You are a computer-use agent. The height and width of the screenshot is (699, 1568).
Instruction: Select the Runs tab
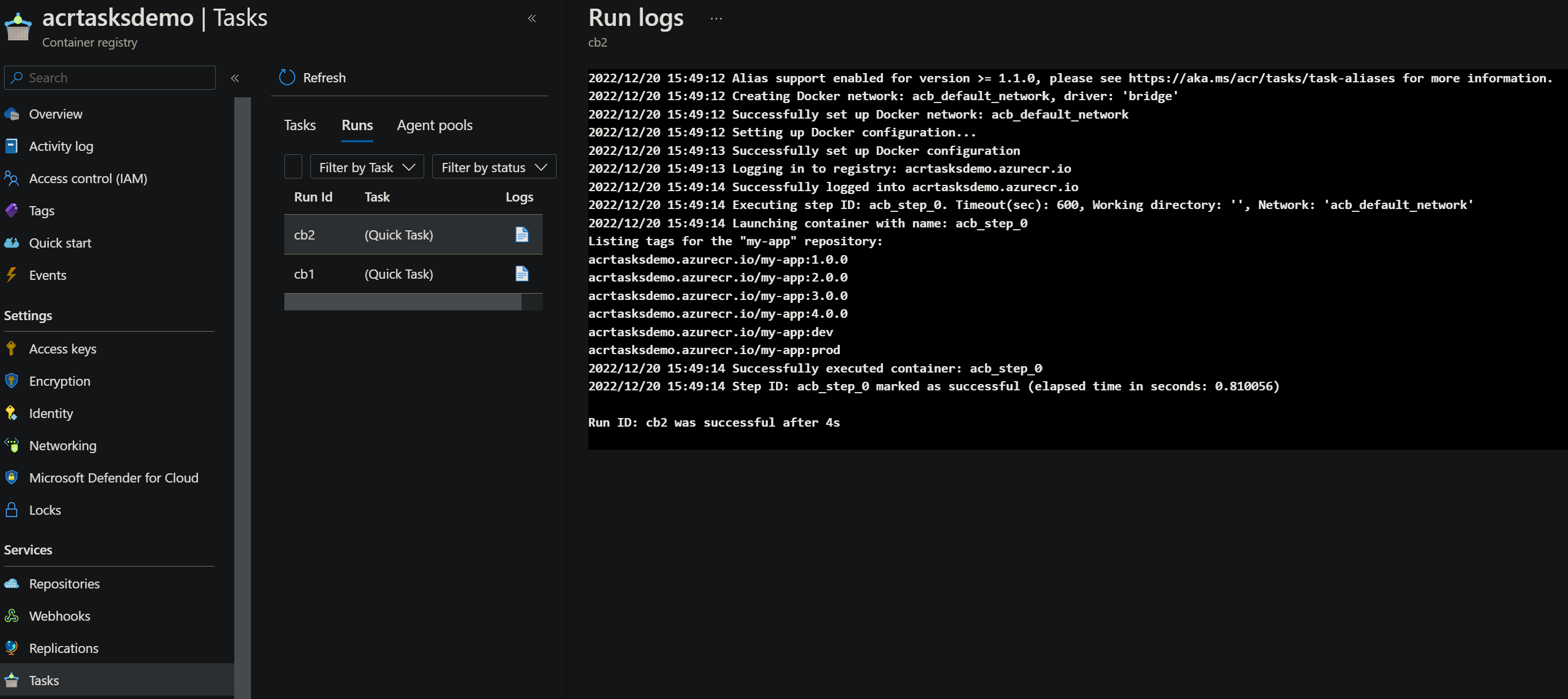pos(357,125)
